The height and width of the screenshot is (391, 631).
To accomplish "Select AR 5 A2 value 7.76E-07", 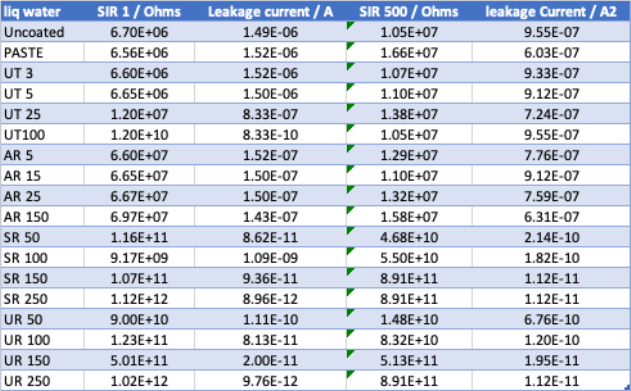I will (552, 155).
